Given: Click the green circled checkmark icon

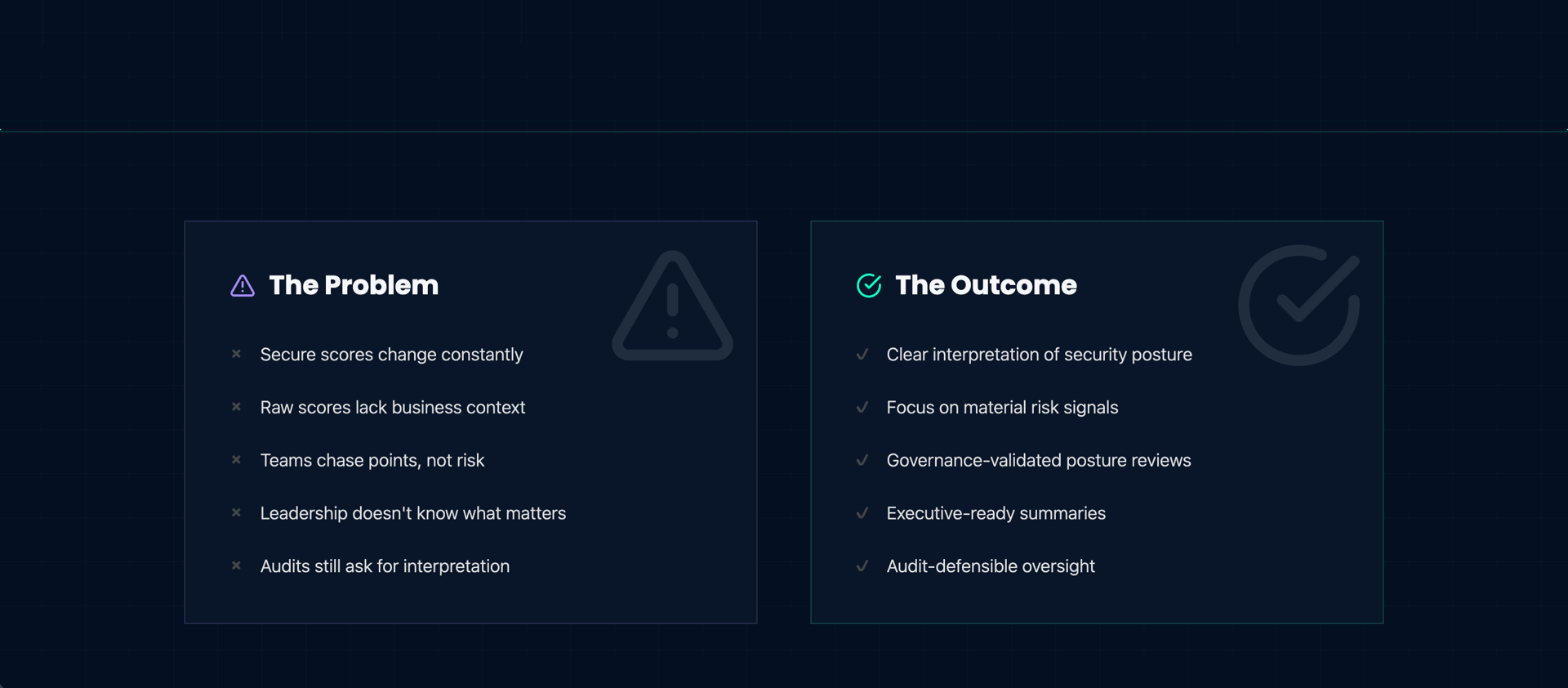Looking at the screenshot, I should click(x=869, y=286).
